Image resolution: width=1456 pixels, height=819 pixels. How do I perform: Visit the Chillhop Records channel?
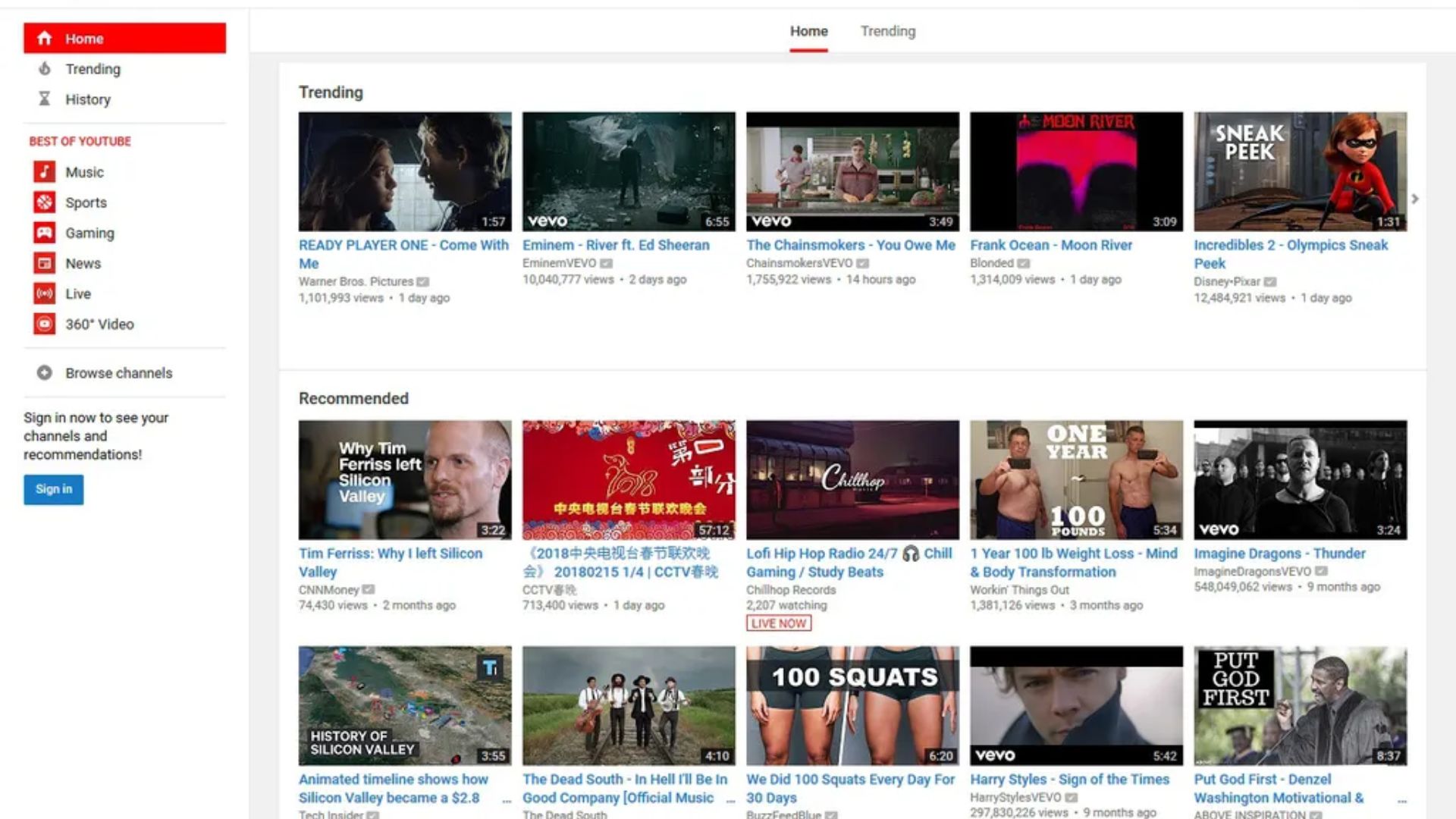[791, 590]
